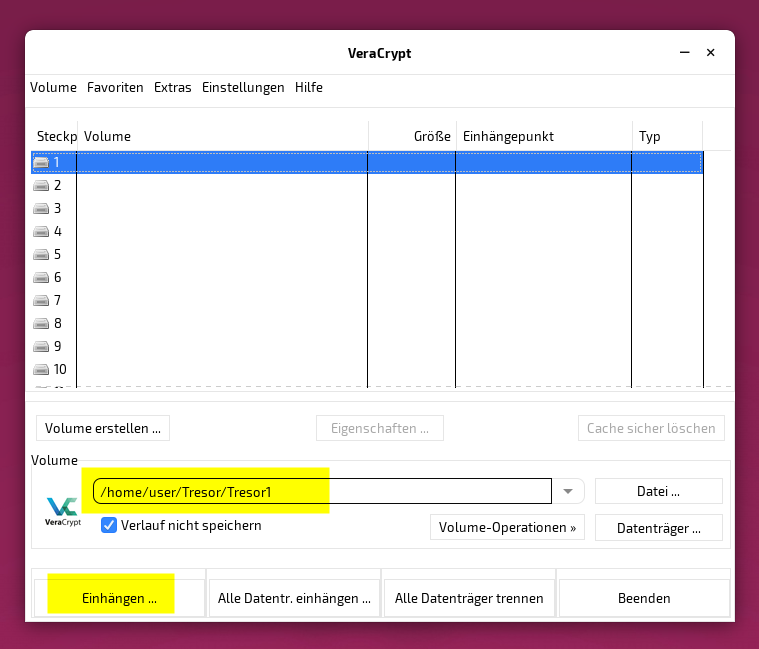This screenshot has height=649, width=759.
Task: Open the Einstellungen menu
Action: point(243,88)
